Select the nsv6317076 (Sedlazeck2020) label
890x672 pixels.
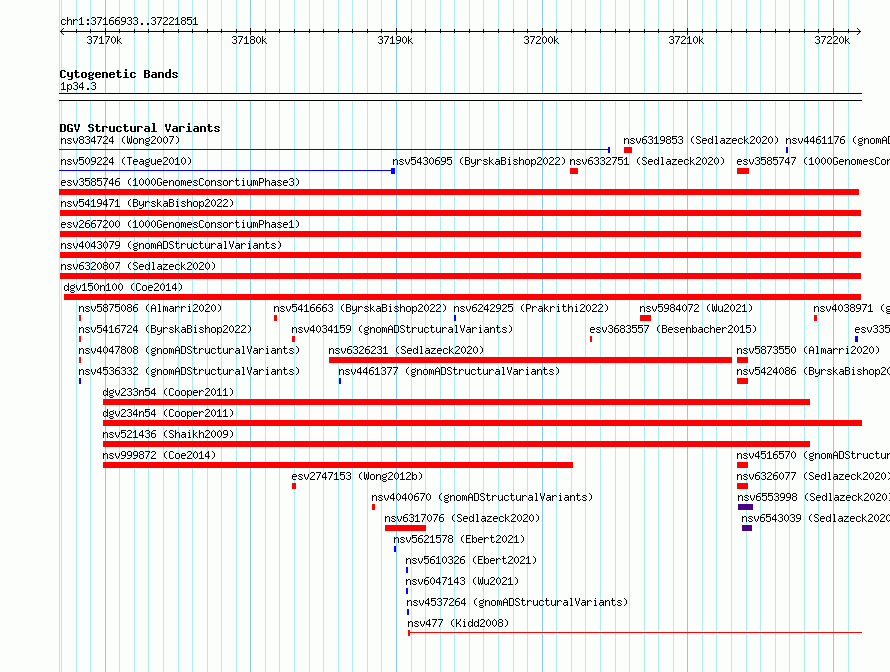[x=462, y=518]
